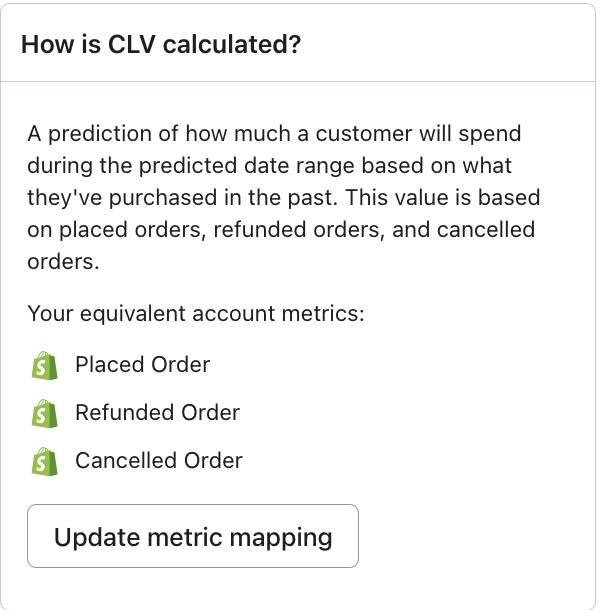Click the "Your equivalent account metrics:" text

[196, 314]
